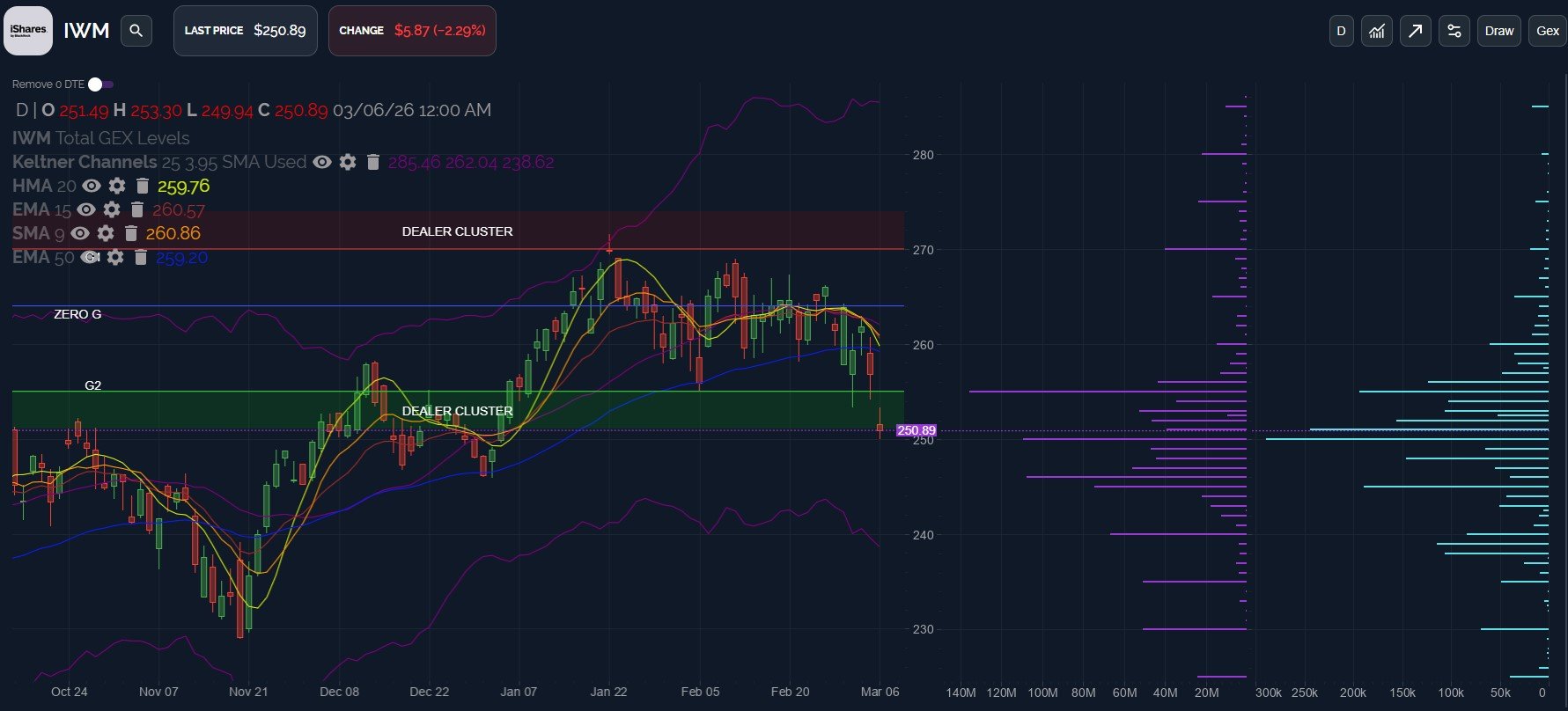Screen dimensions: 1568x711
Task: Click the Mar 06 date axis label
Action: click(x=880, y=692)
